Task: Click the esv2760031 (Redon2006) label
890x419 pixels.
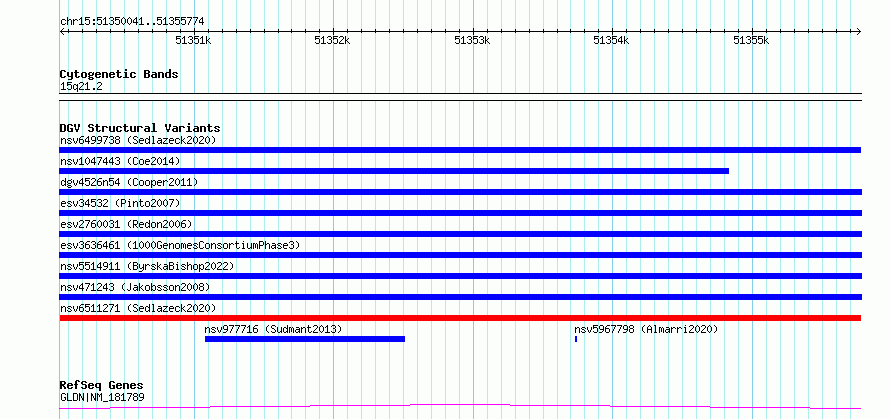Action: [x=126, y=224]
